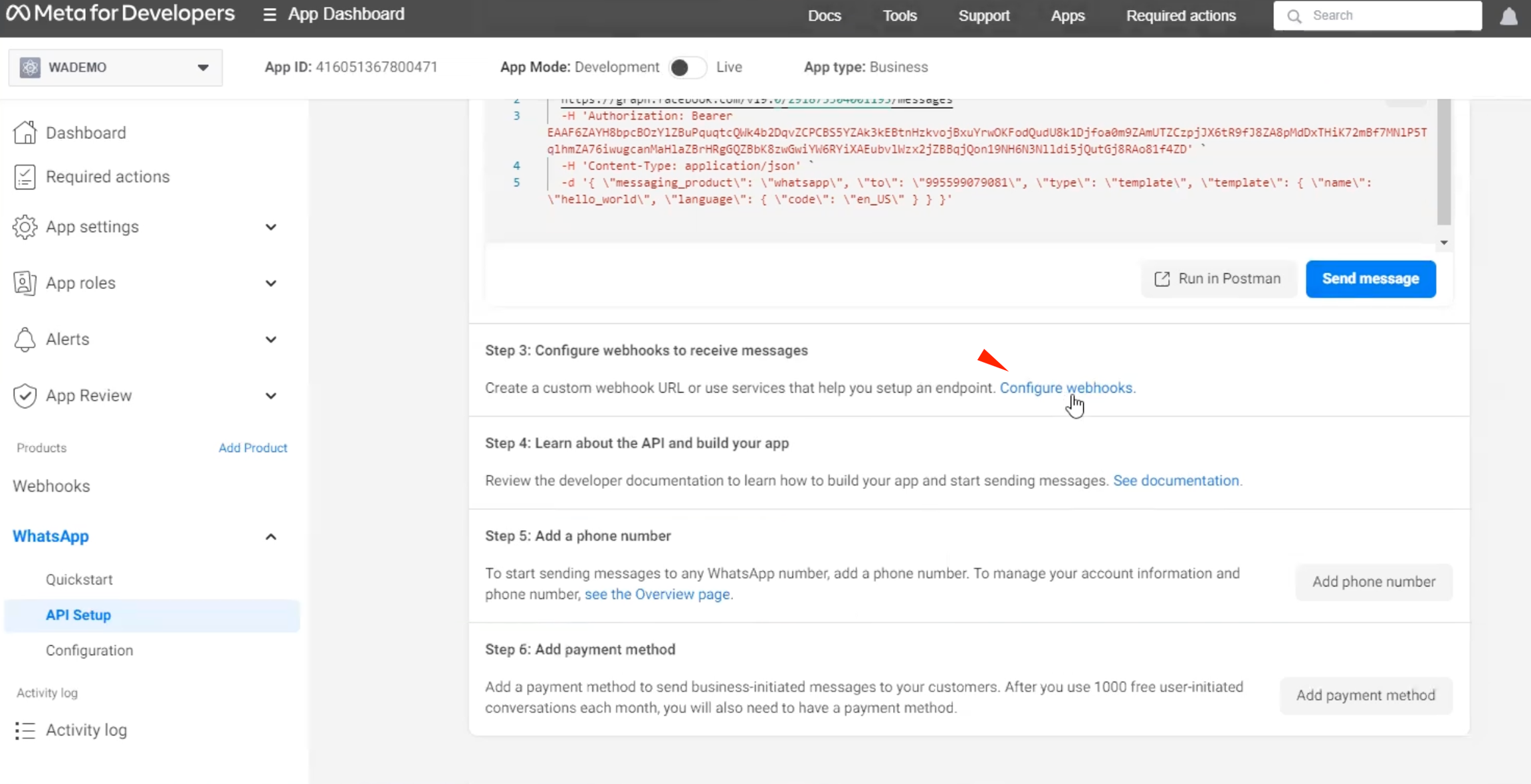
Task: Open the Docs menu in header
Action: point(824,16)
